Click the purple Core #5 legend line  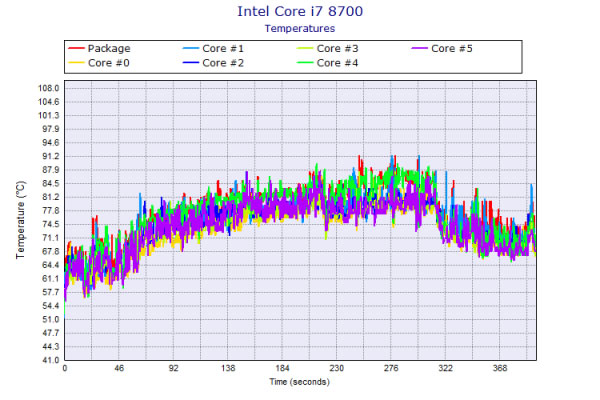click(x=419, y=49)
